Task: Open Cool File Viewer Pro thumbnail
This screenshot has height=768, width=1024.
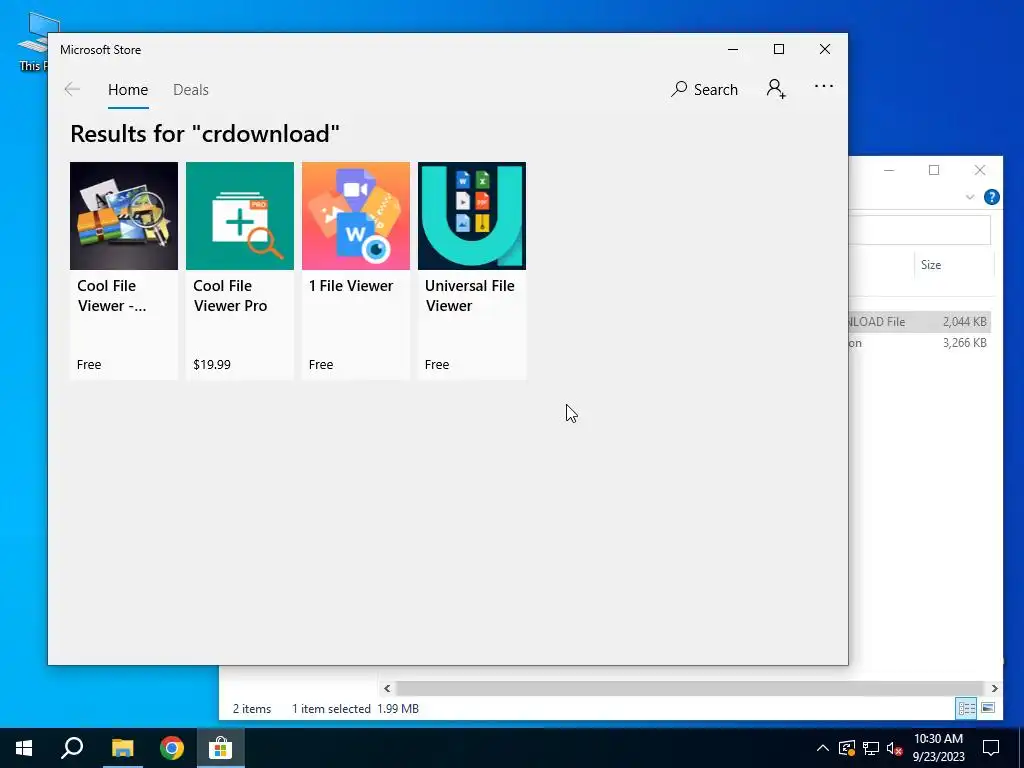Action: (240, 216)
